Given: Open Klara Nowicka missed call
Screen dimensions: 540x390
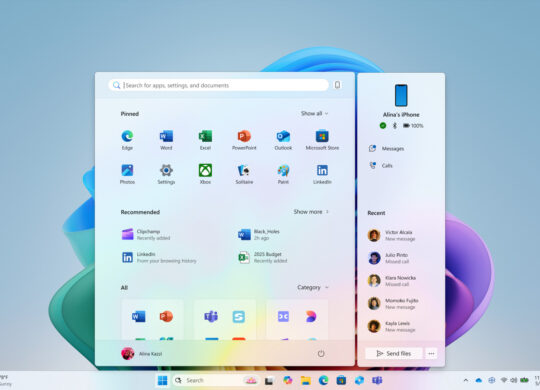Looking at the screenshot, I should coord(392,281).
